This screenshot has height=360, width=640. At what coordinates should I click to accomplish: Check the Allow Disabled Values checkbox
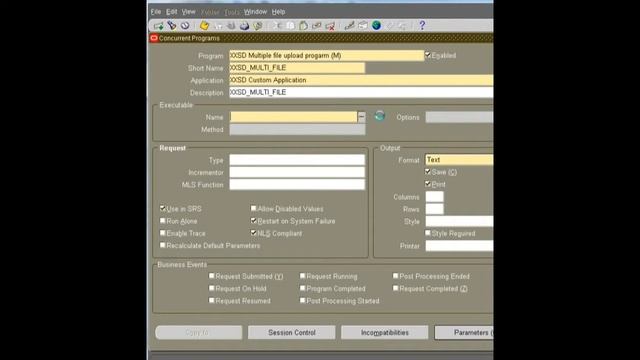click(x=253, y=208)
